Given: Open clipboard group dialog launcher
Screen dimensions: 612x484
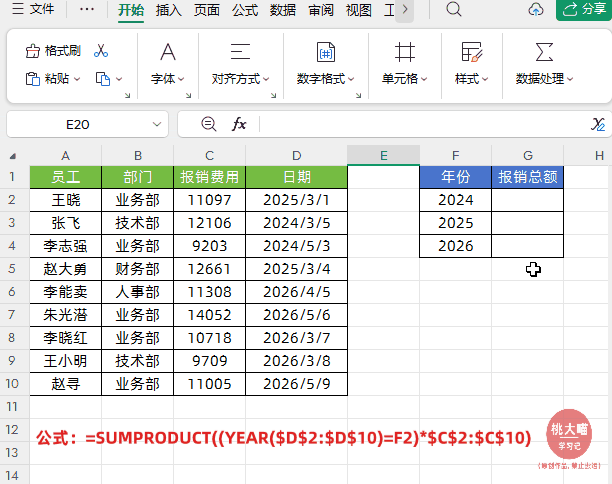Looking at the screenshot, I should (127, 95).
